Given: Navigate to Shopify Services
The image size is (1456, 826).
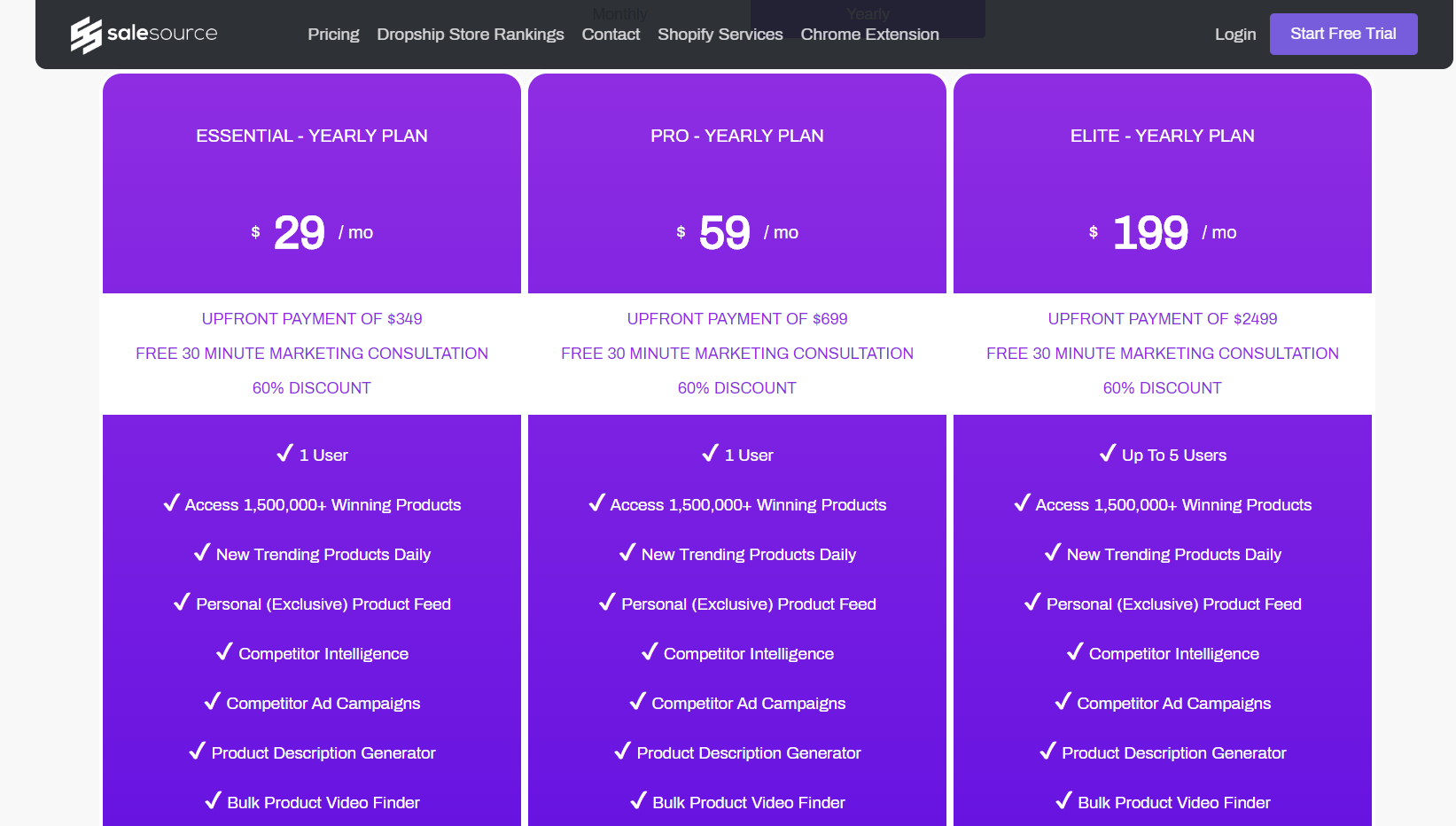Looking at the screenshot, I should [720, 35].
